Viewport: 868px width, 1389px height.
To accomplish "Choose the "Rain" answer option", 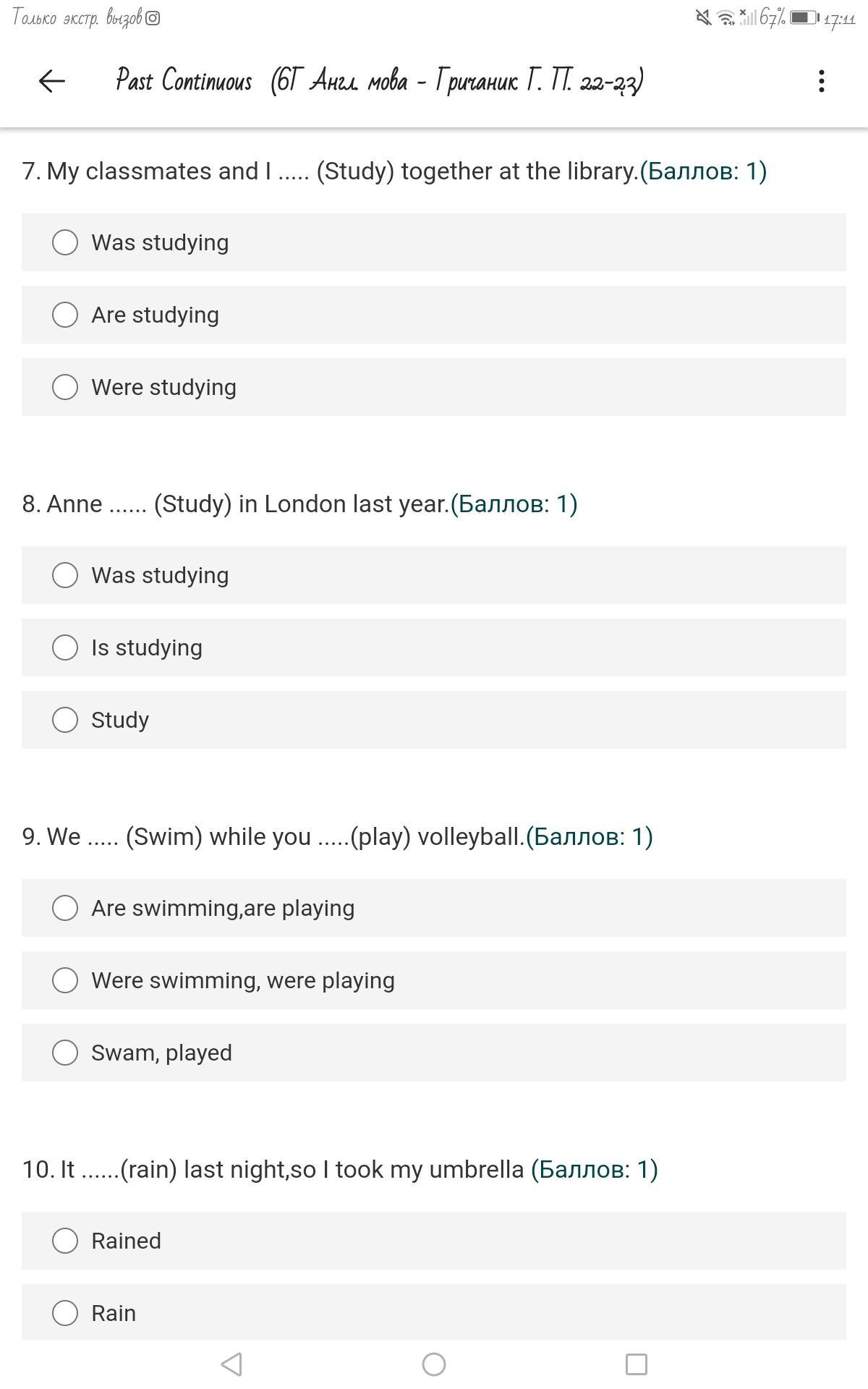I will click(65, 1312).
